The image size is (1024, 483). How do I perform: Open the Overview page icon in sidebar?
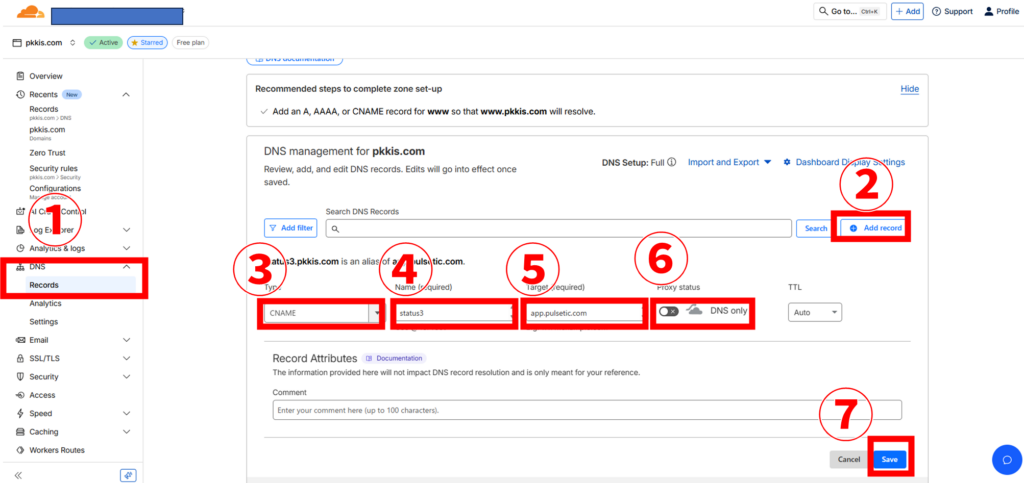tap(20, 76)
